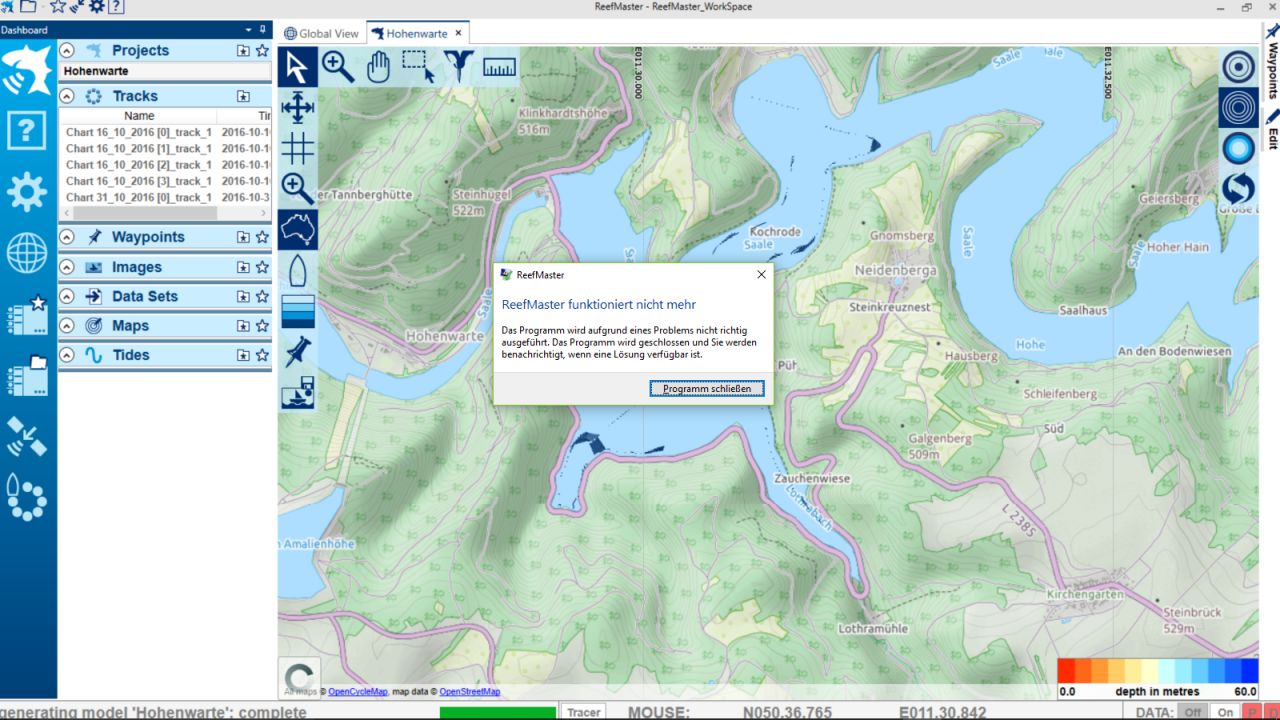Click the help question mark in title bar
The height and width of the screenshot is (720, 1280).
(x=116, y=7)
